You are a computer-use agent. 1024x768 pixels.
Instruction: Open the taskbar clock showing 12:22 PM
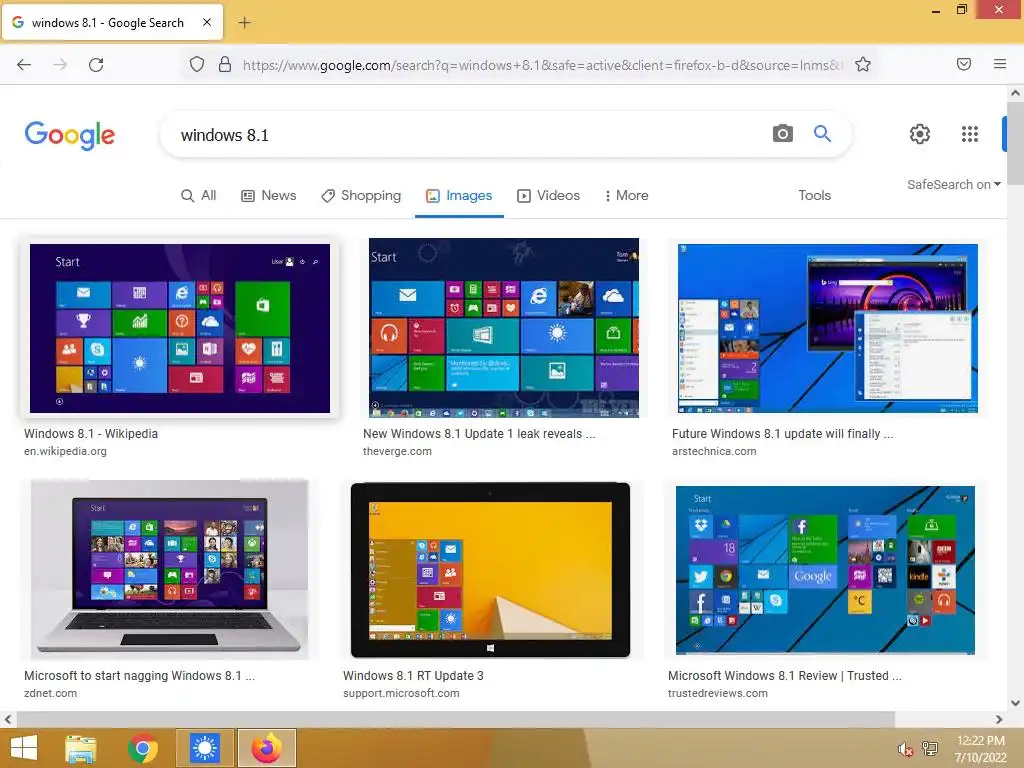point(980,749)
